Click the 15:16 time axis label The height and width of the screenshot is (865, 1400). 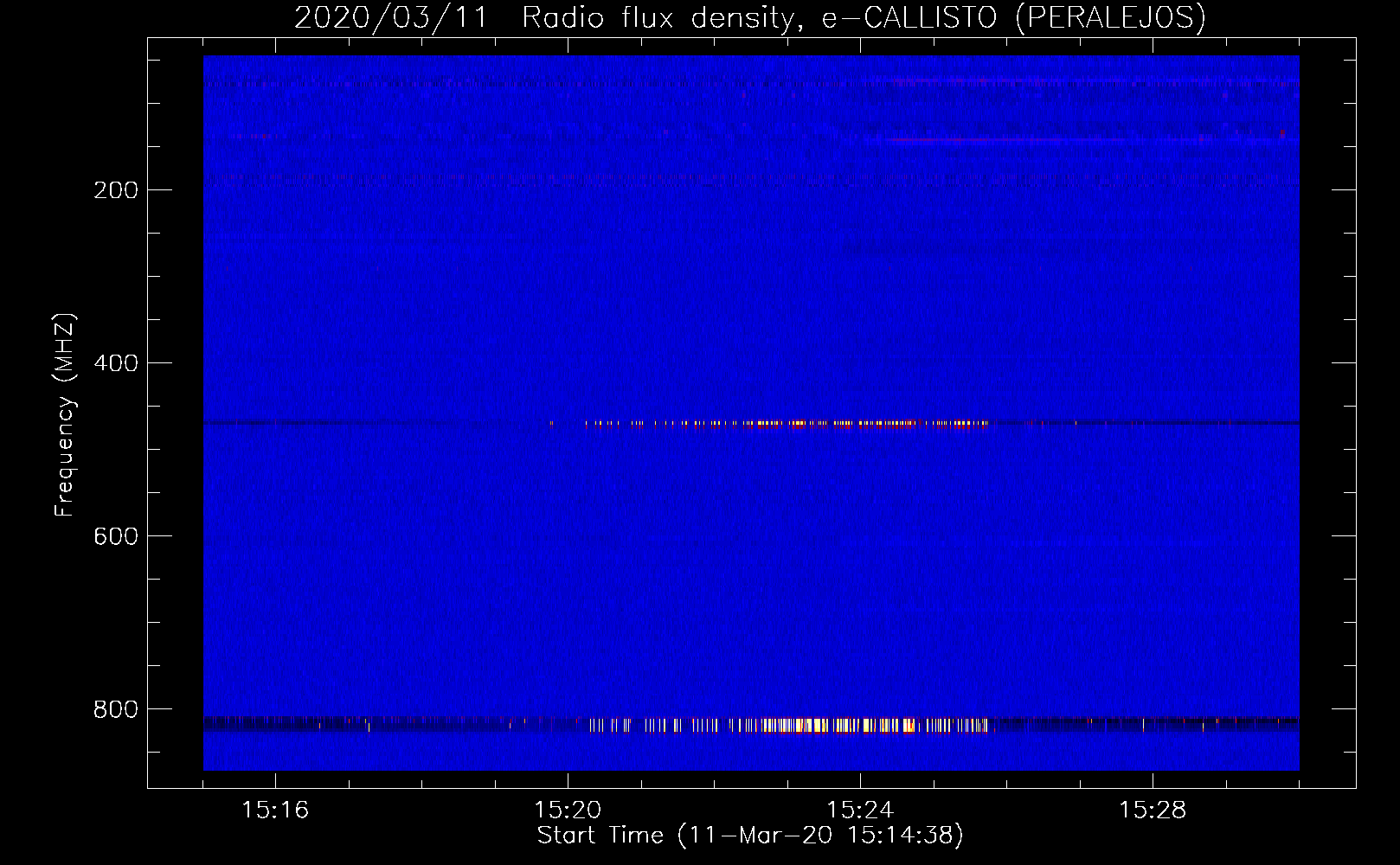click(x=275, y=810)
